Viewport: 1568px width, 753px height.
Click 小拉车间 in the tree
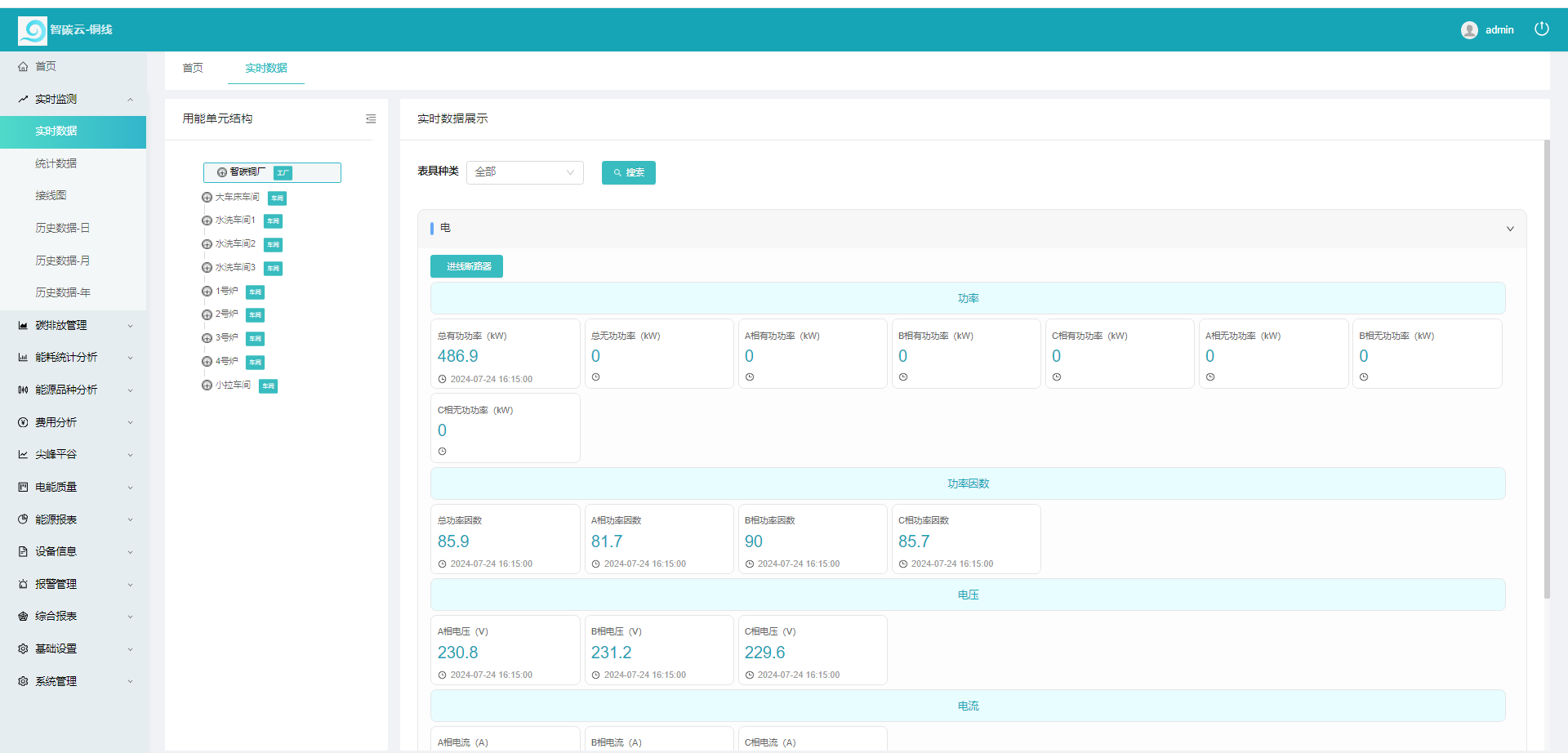(231, 385)
